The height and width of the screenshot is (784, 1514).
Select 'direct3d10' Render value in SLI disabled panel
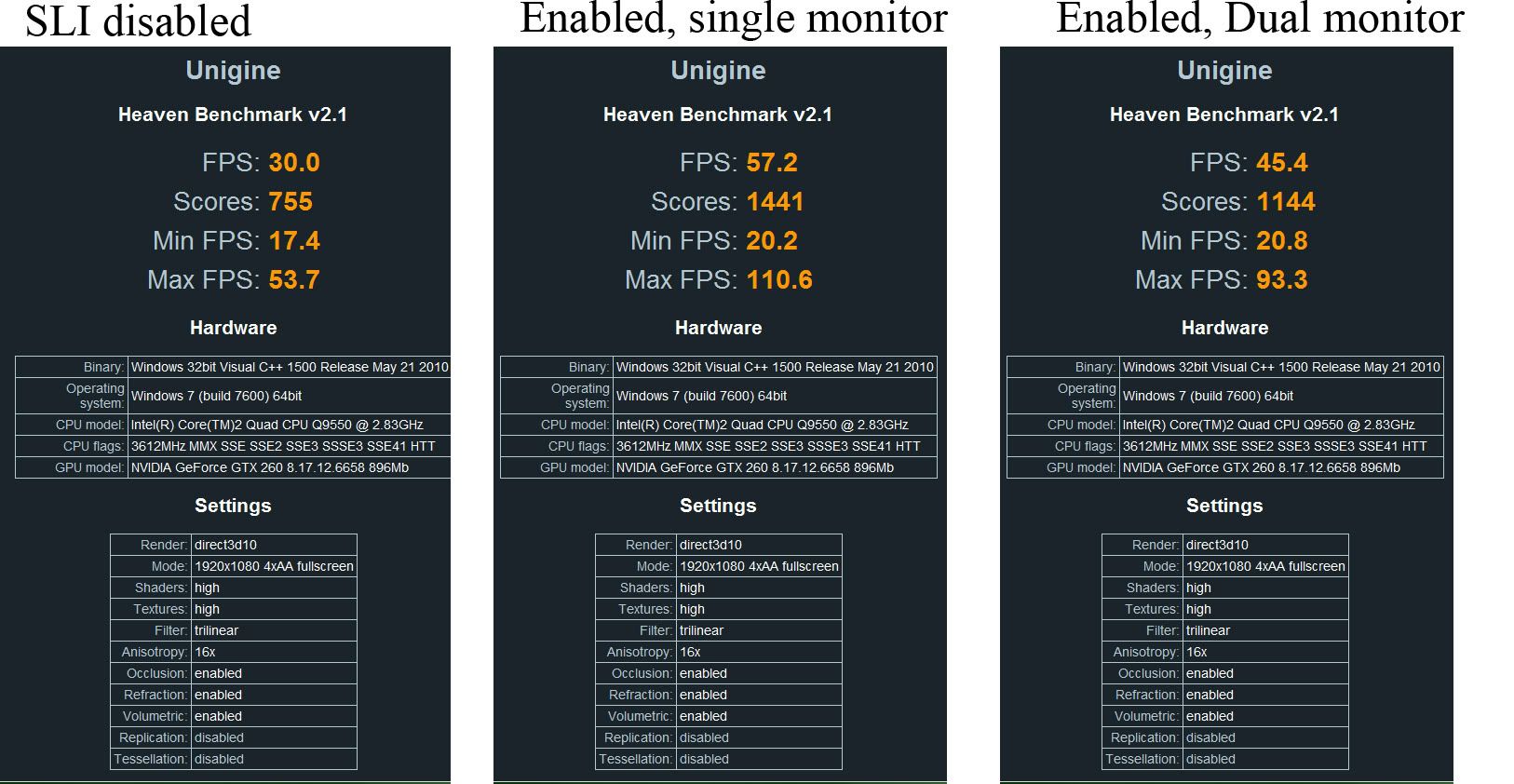[x=225, y=545]
